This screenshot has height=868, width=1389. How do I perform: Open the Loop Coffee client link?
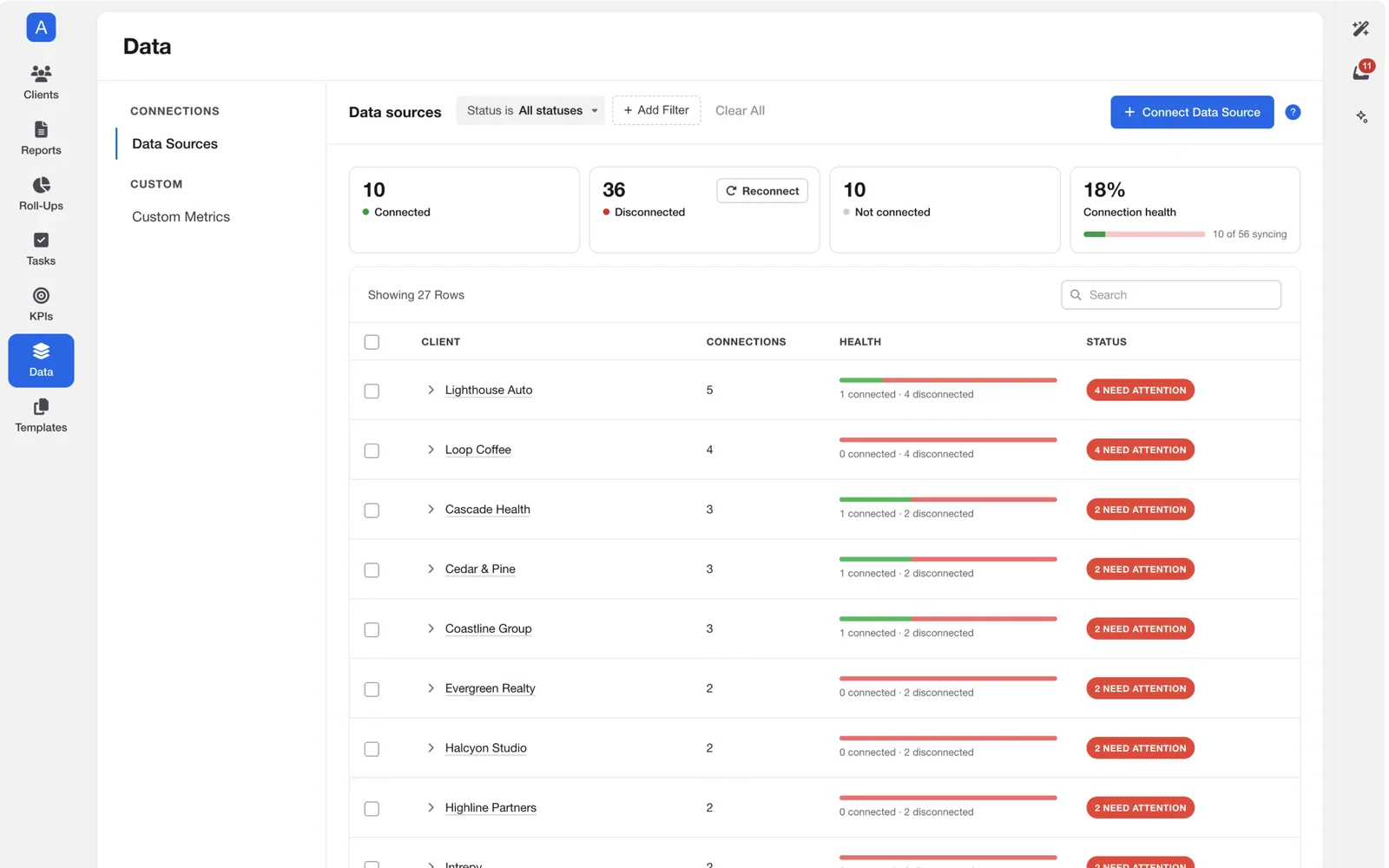[x=478, y=450]
